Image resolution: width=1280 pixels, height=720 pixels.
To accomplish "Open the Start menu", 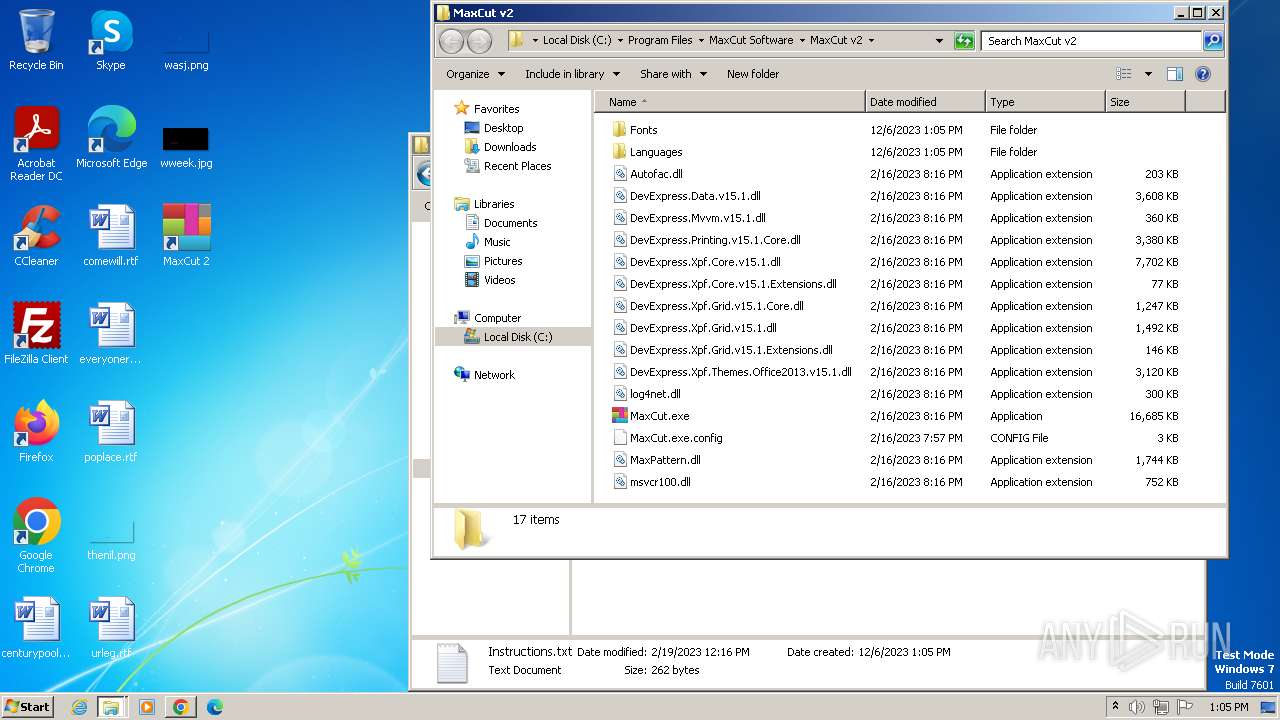I will point(27,706).
